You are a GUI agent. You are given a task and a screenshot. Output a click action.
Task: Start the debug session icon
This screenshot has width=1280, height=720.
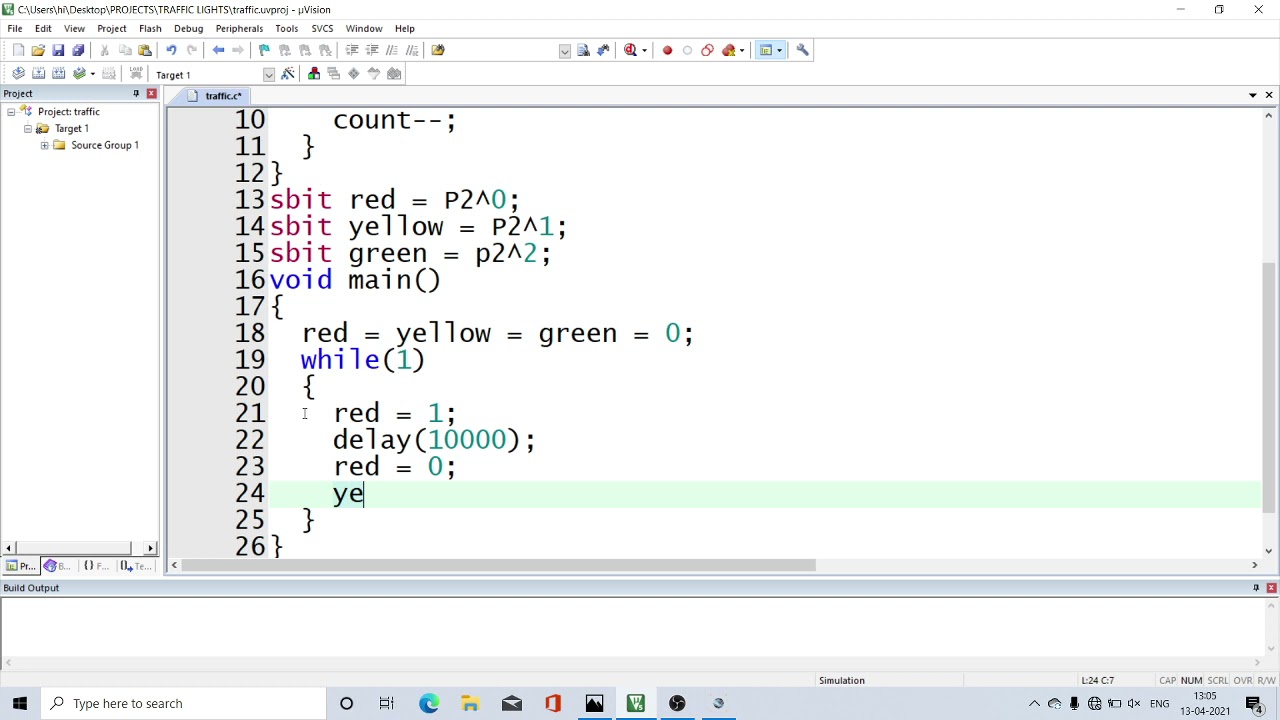click(630, 50)
